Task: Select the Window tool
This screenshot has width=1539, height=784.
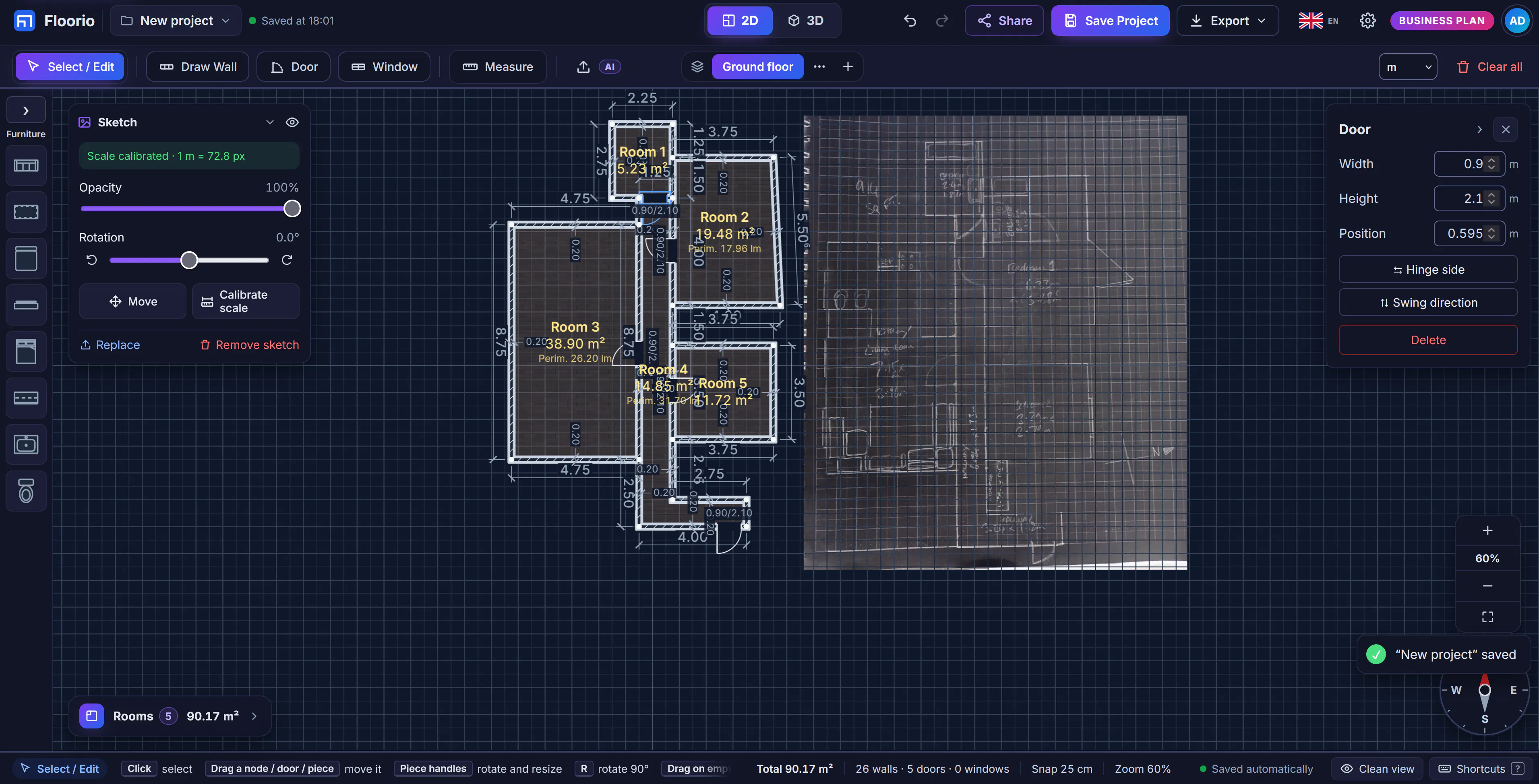Action: 384,67
